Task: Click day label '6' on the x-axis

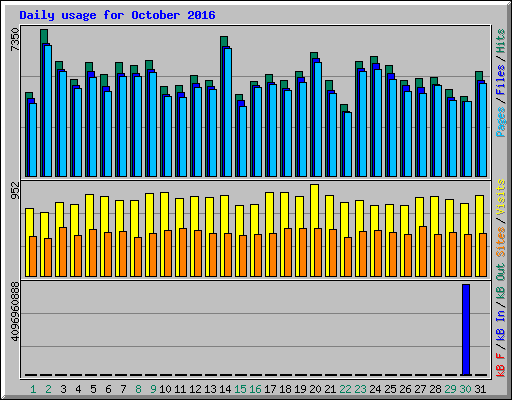Action: (108, 389)
